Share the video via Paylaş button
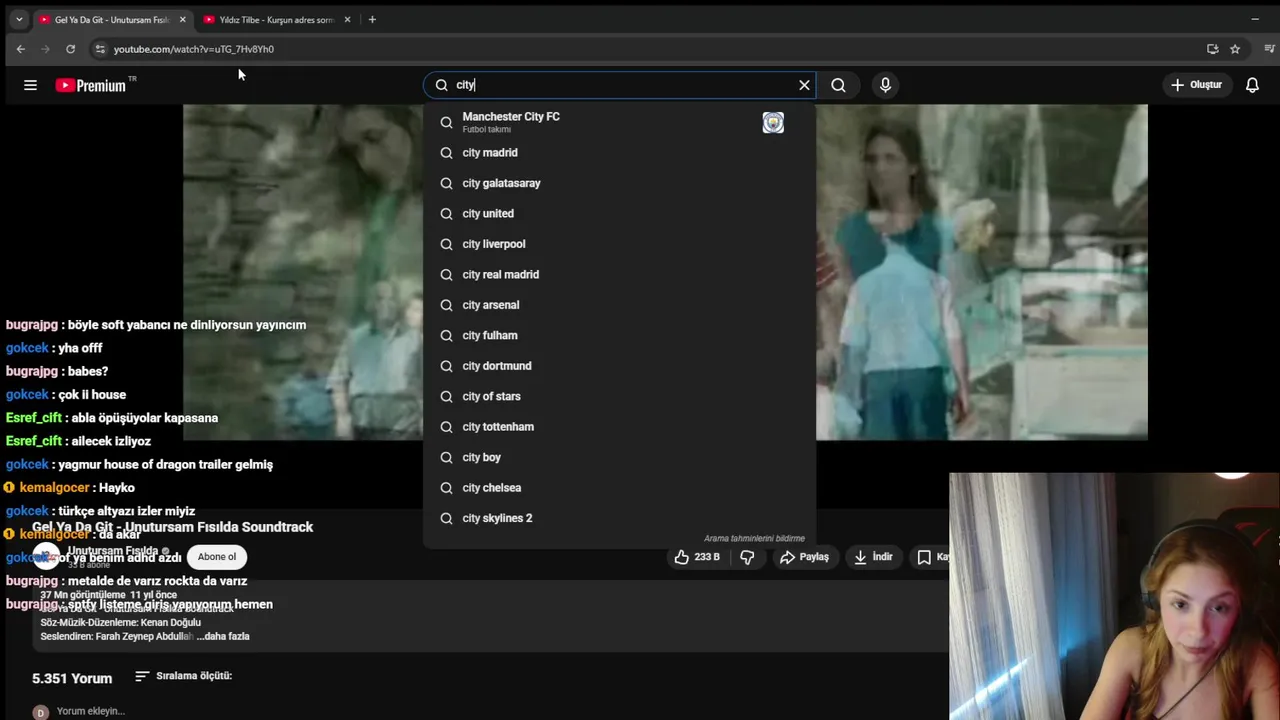Viewport: 1280px width, 720px height. point(805,557)
